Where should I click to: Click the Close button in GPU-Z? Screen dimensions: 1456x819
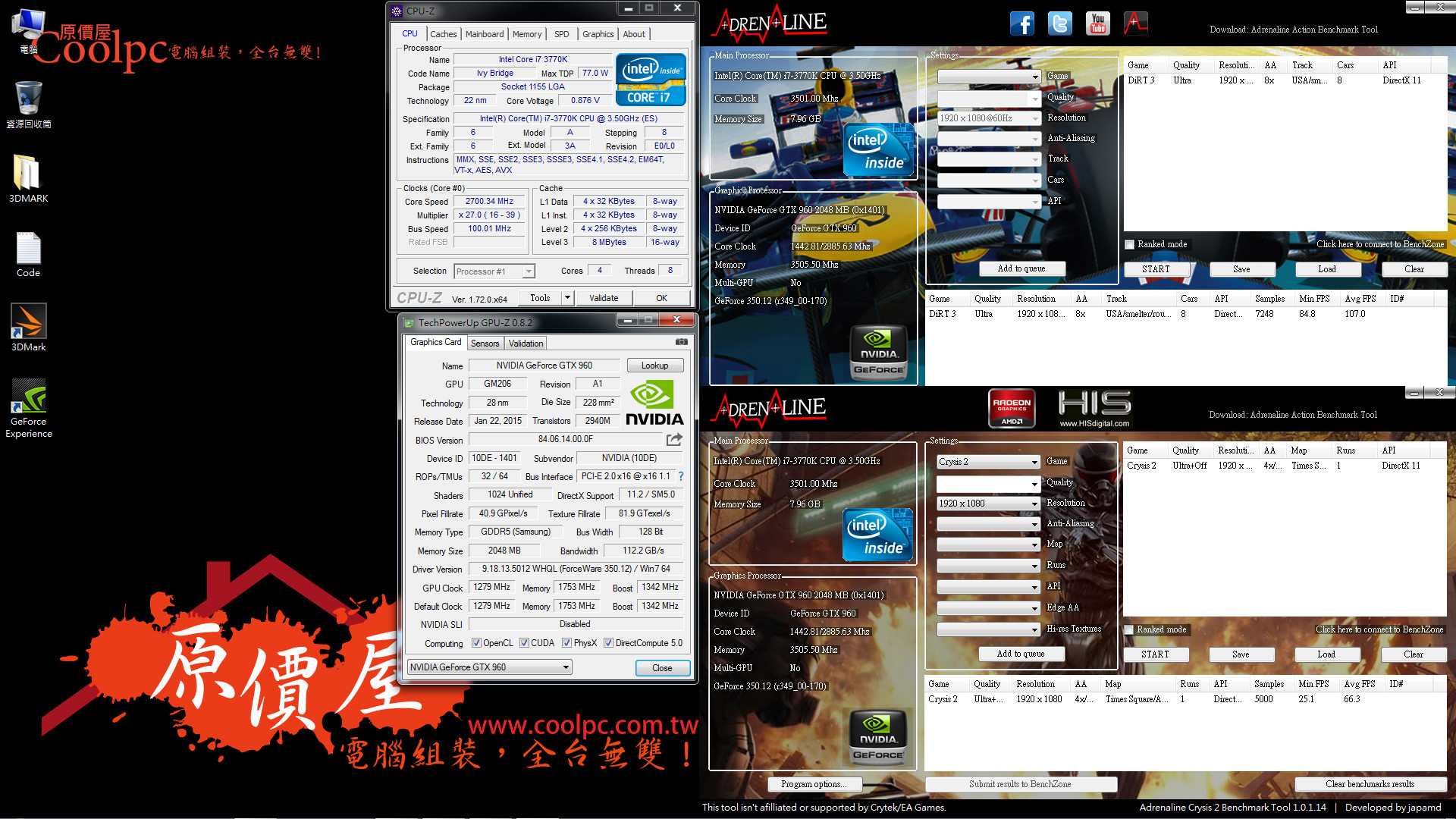coord(662,668)
